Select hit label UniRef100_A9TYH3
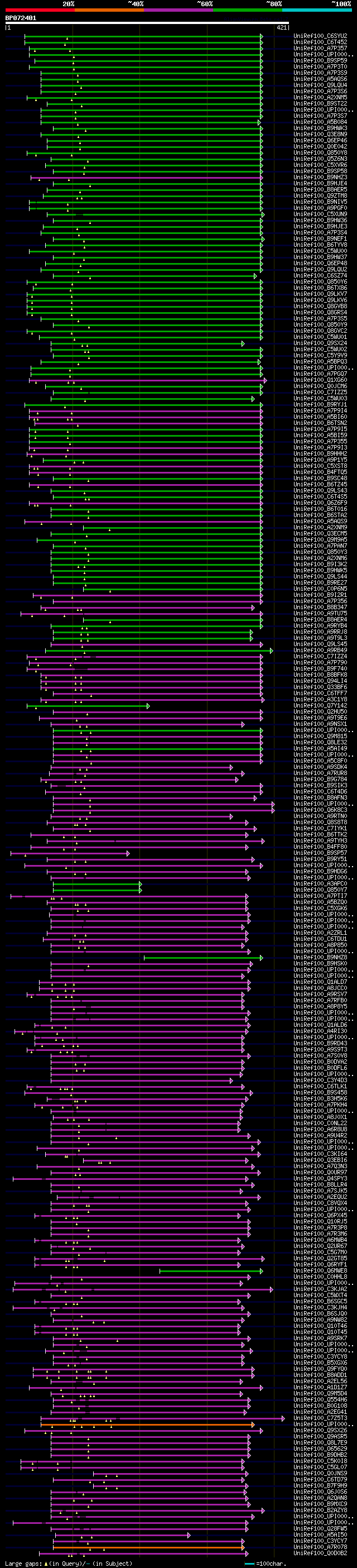This screenshot has width=357, height=1568. (321, 840)
